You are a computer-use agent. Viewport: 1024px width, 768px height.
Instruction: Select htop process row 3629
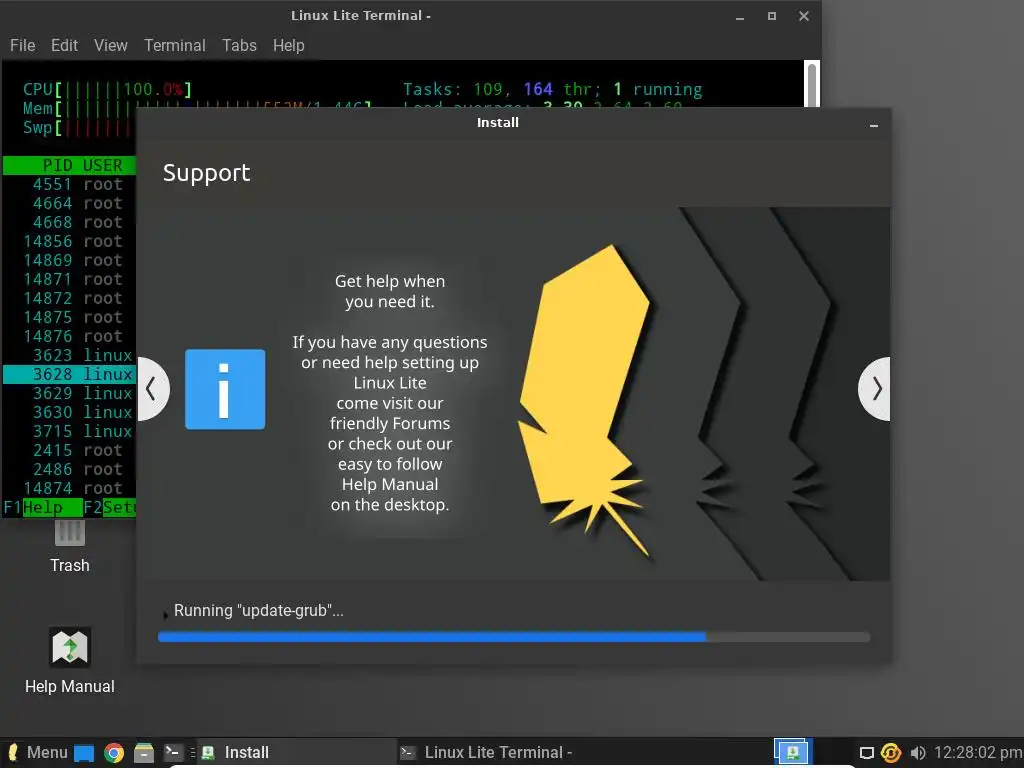click(x=69, y=393)
